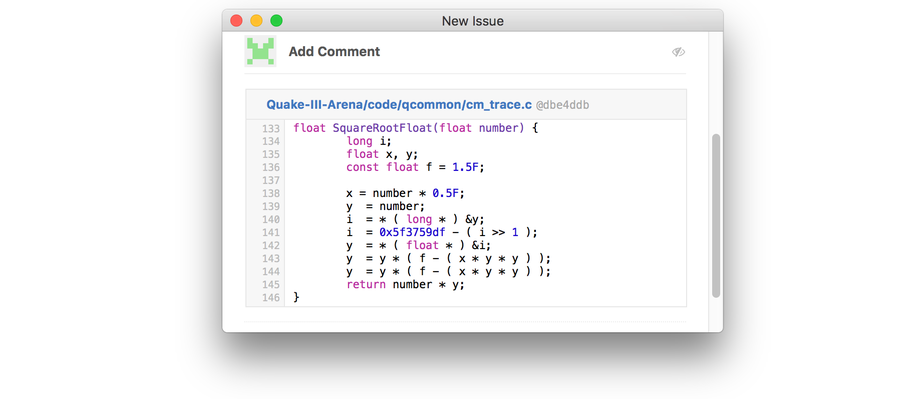This screenshot has height=399, width=919.
Task: Select line number 141 in the gutter
Action: click(x=271, y=233)
